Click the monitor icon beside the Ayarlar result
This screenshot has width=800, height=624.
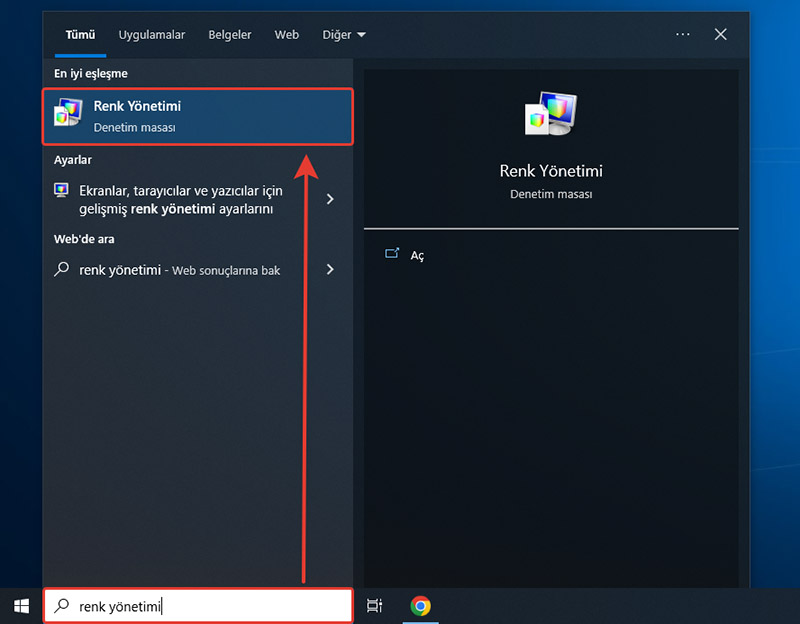62,190
